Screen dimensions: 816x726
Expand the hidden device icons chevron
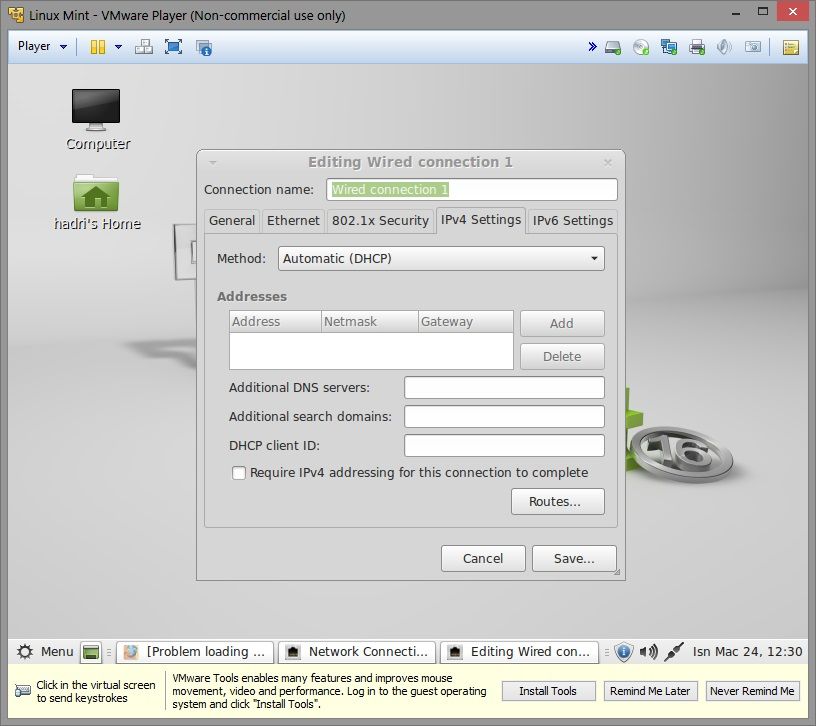592,47
